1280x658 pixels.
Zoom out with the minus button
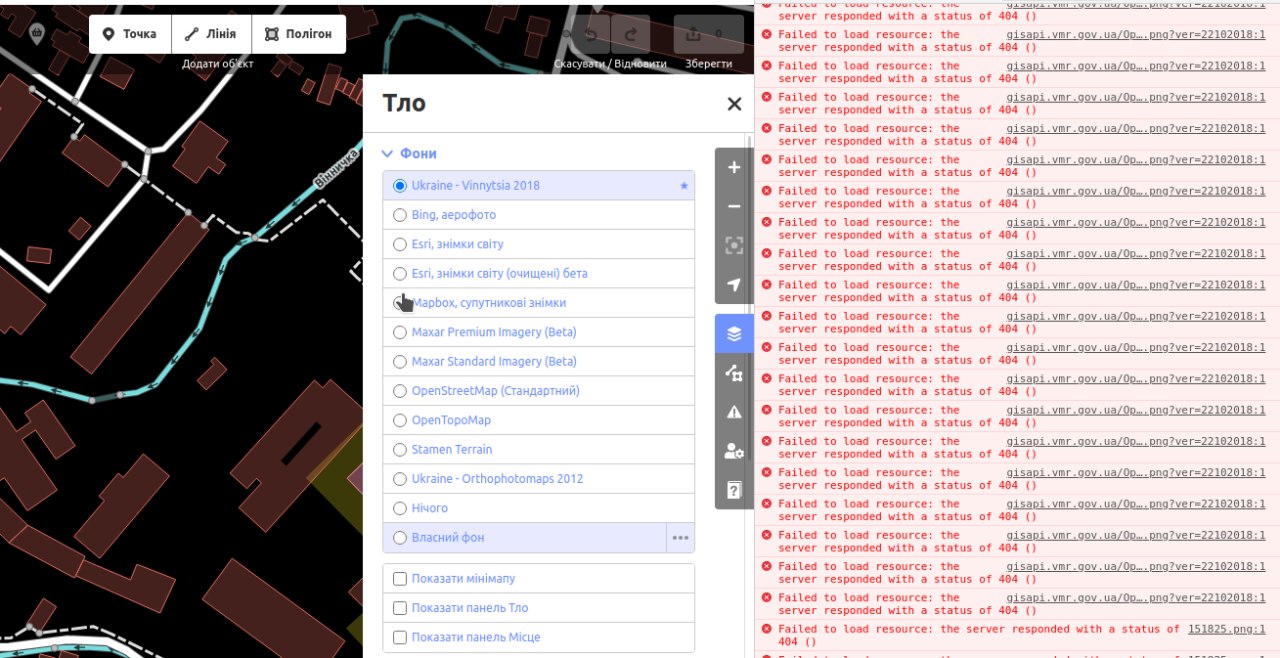click(x=734, y=207)
